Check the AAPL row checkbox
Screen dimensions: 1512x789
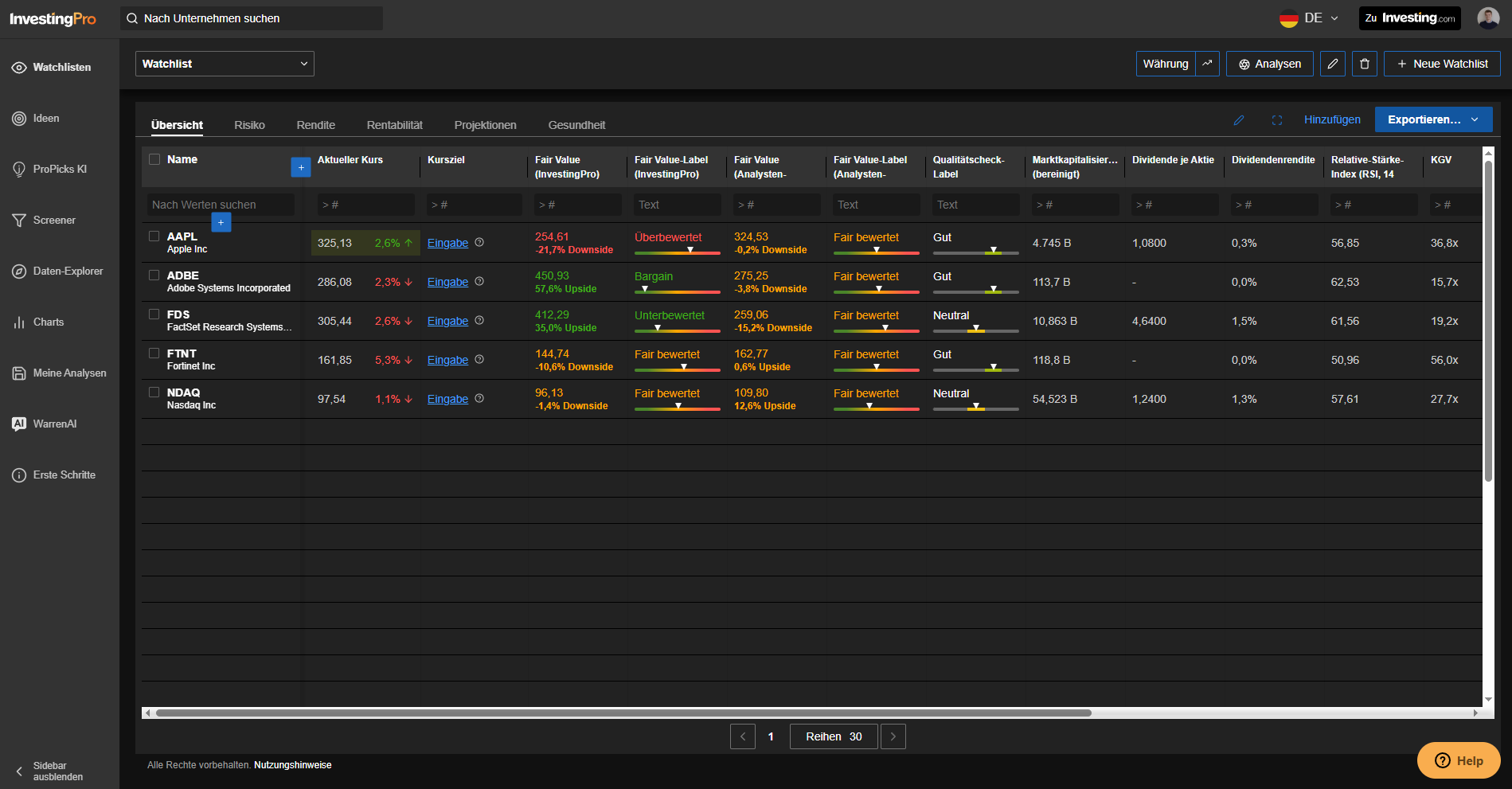[154, 236]
